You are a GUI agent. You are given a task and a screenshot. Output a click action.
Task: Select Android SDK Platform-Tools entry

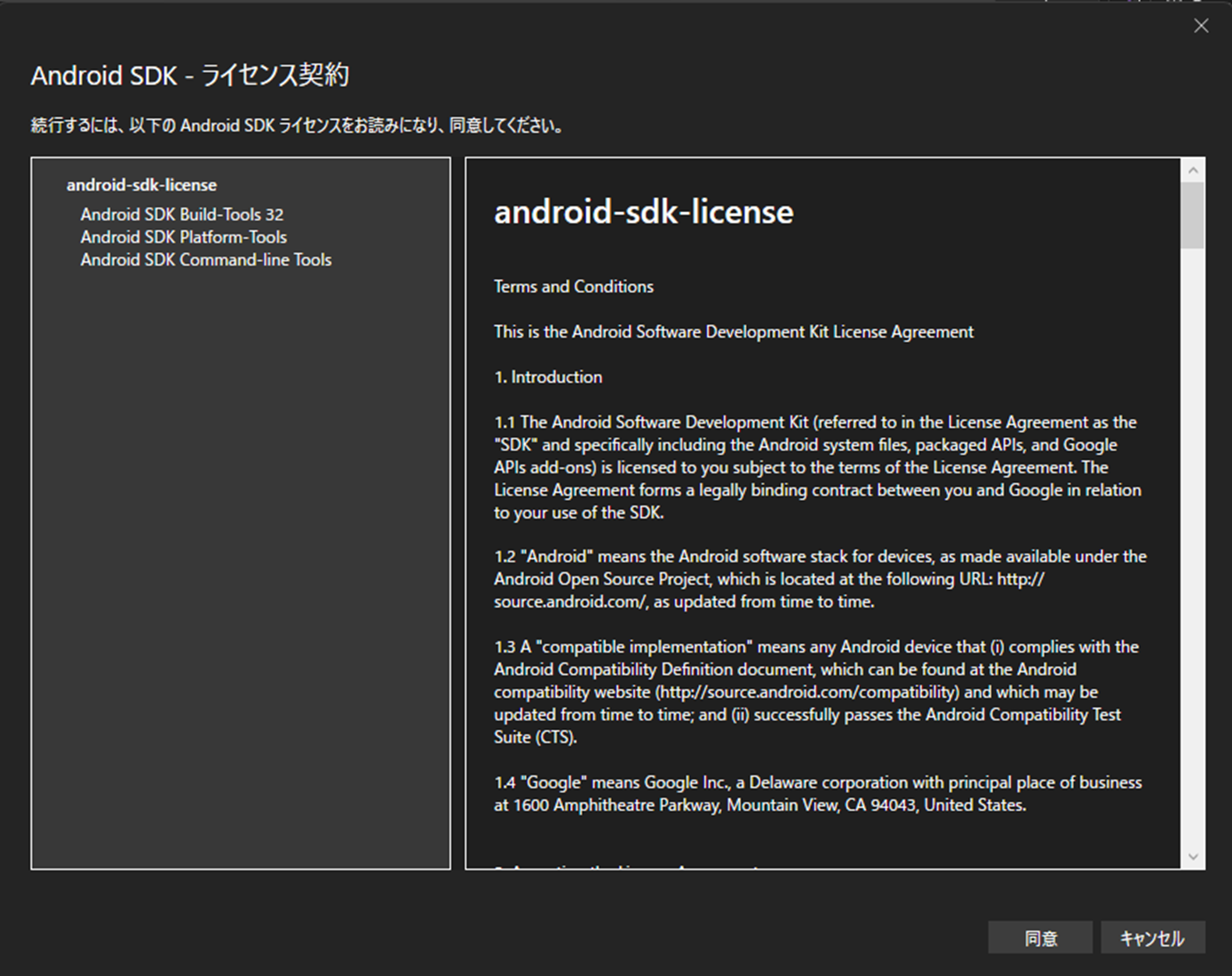[184, 237]
